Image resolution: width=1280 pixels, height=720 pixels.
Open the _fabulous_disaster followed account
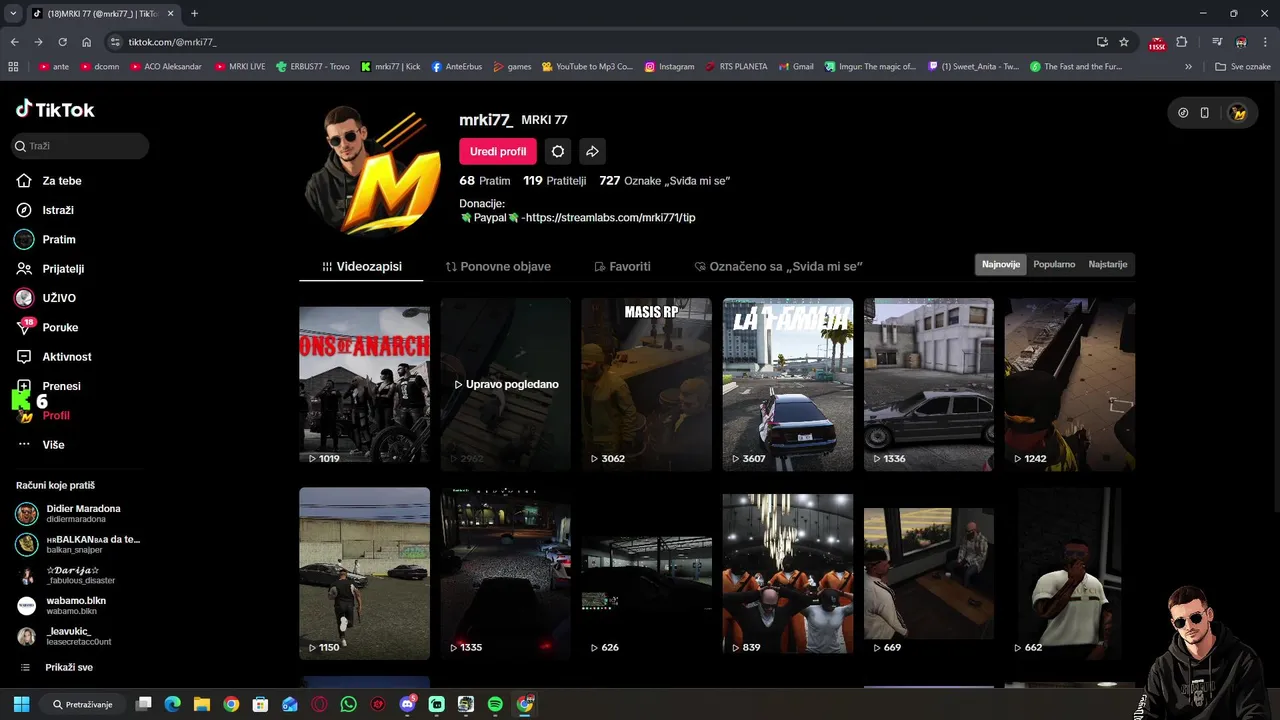pyautogui.click(x=80, y=575)
